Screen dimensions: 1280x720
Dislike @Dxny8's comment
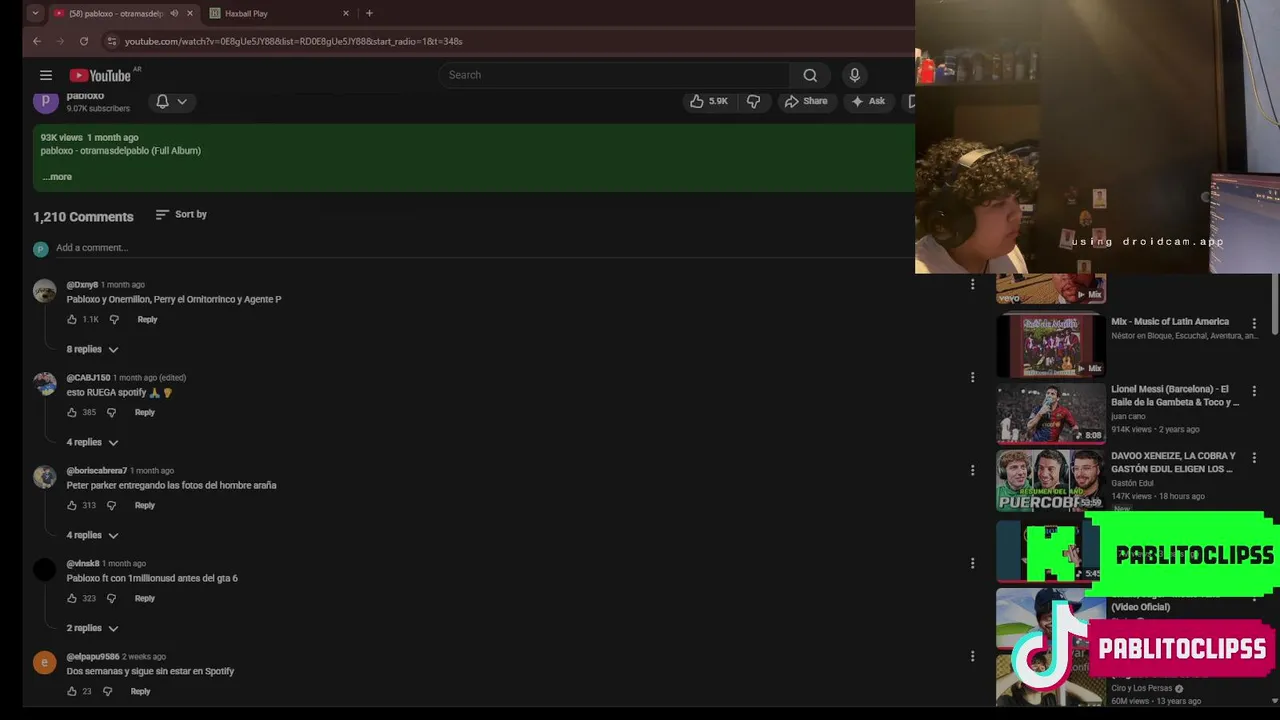[114, 319]
